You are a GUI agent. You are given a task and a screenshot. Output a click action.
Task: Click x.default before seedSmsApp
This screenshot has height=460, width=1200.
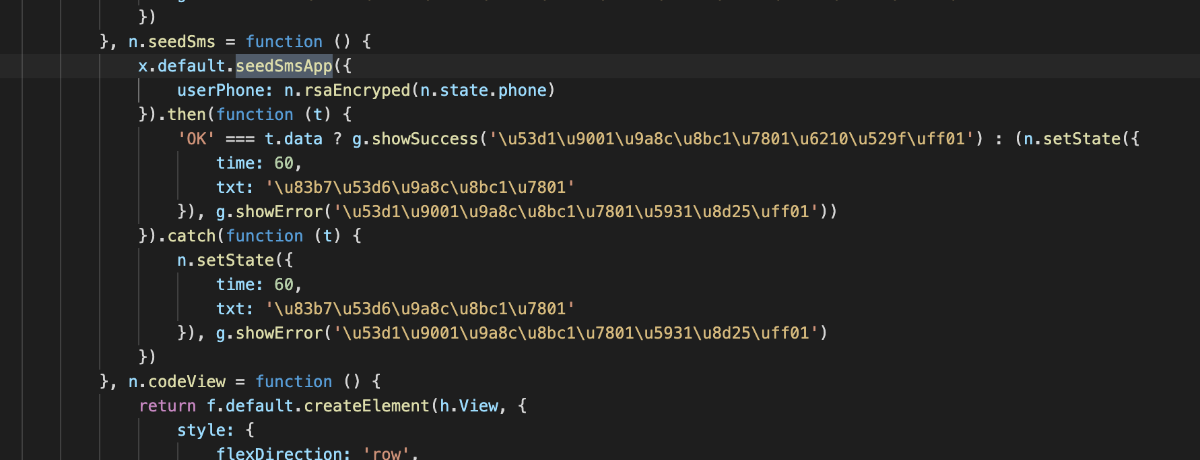pos(183,66)
